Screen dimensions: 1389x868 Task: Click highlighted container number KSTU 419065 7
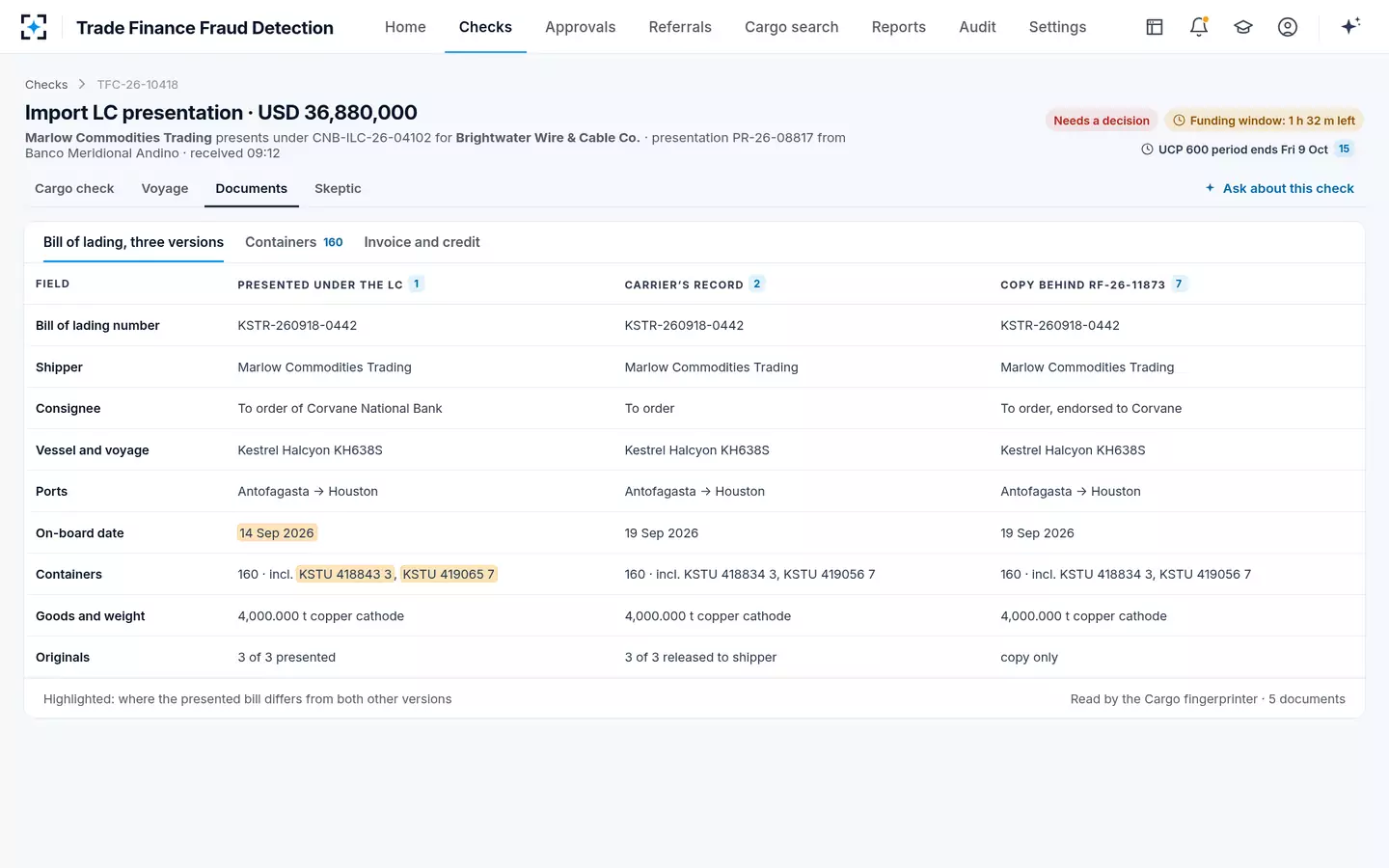449,575
